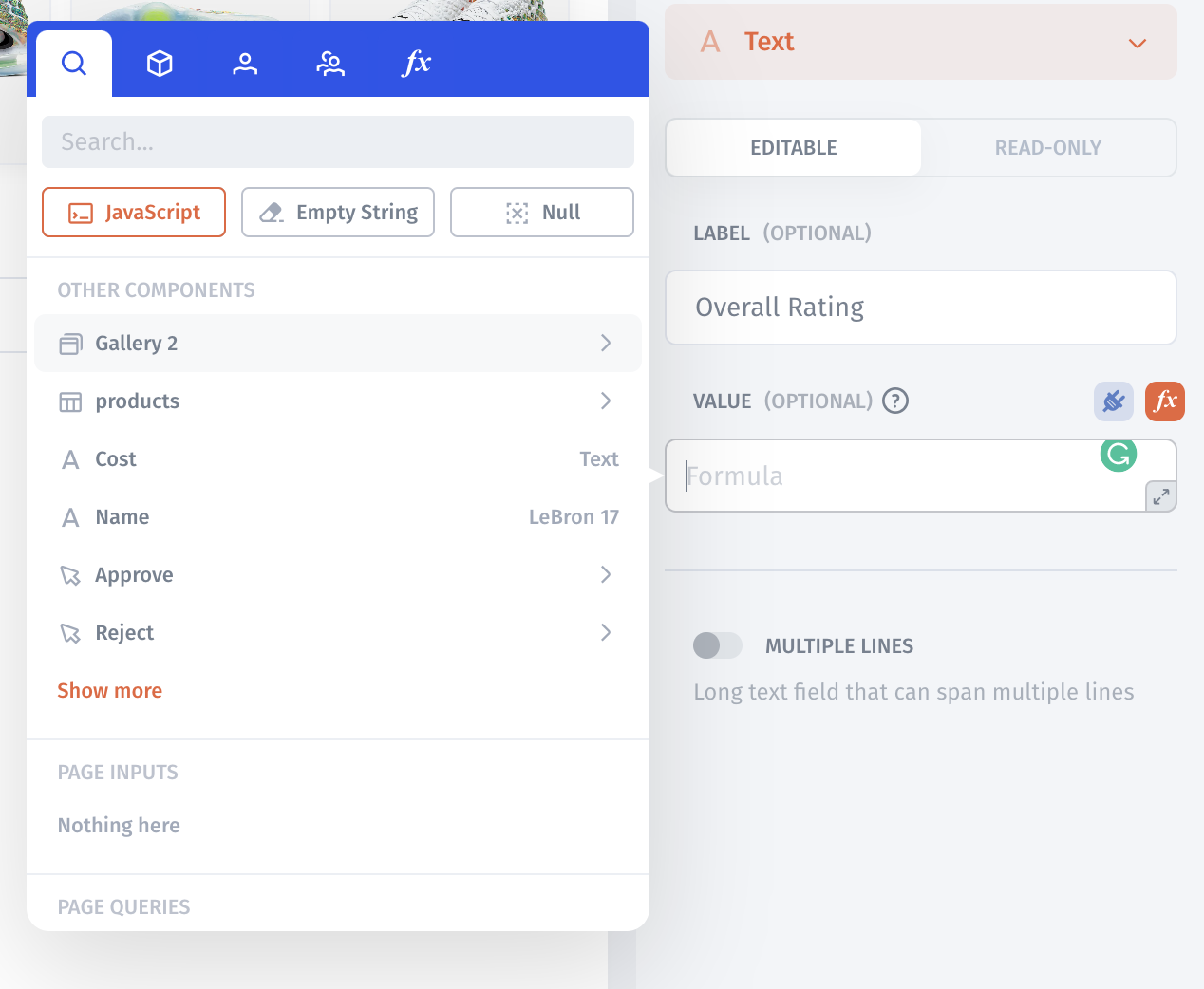Set the field to Editable mode

pyautogui.click(x=794, y=148)
